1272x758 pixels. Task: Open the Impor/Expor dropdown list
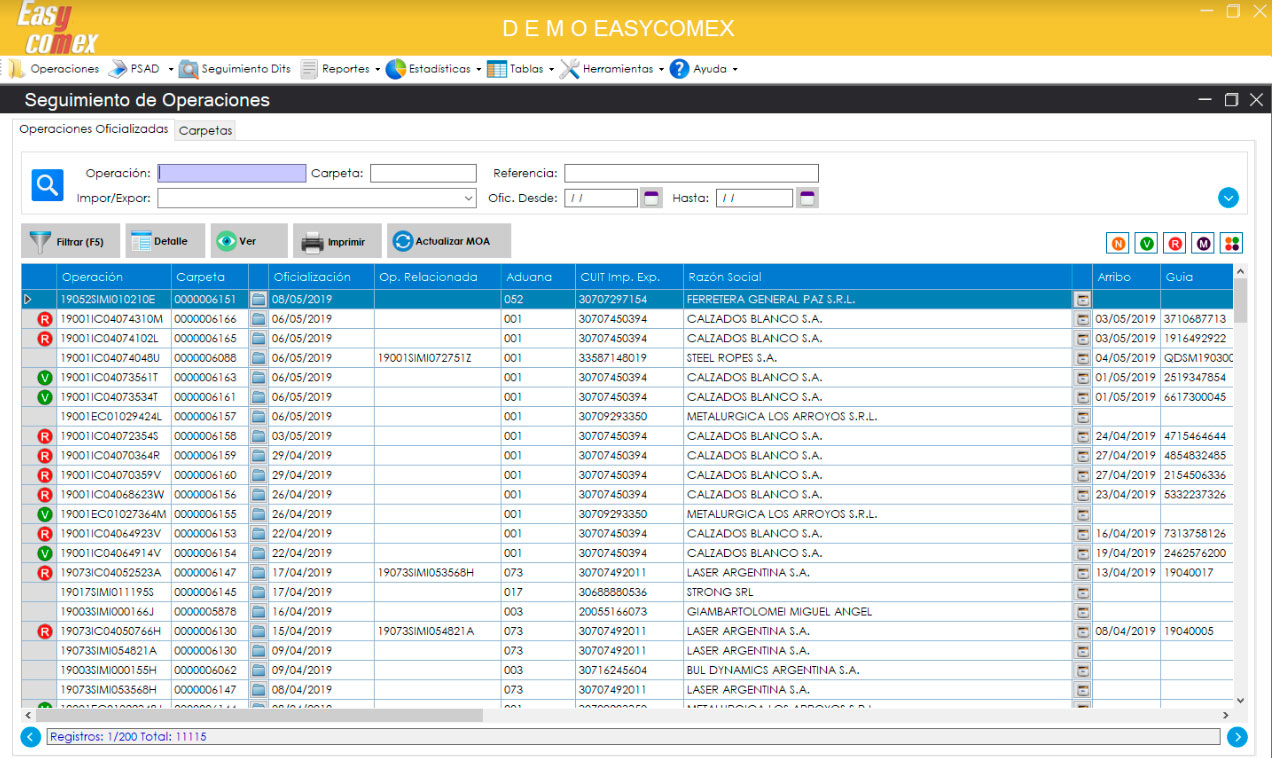coord(470,198)
